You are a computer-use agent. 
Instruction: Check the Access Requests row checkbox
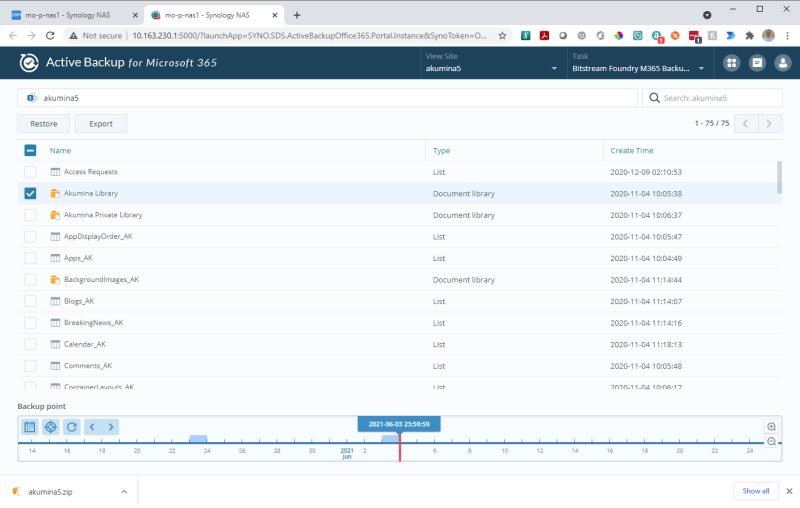click(30, 172)
